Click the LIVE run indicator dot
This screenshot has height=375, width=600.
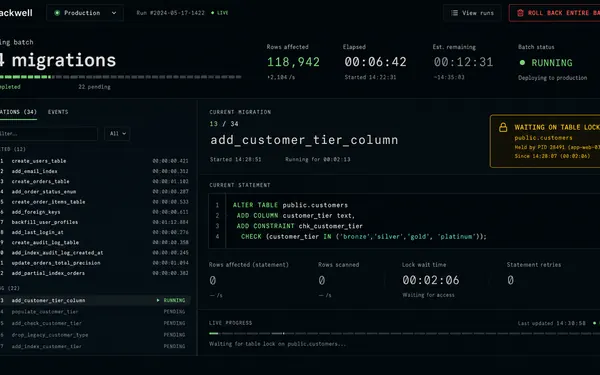(x=213, y=13)
